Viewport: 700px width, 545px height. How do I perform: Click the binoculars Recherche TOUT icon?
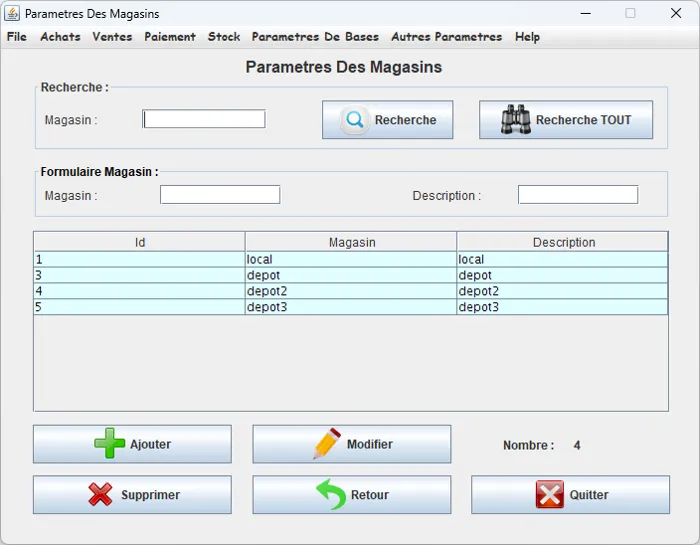[x=516, y=120]
